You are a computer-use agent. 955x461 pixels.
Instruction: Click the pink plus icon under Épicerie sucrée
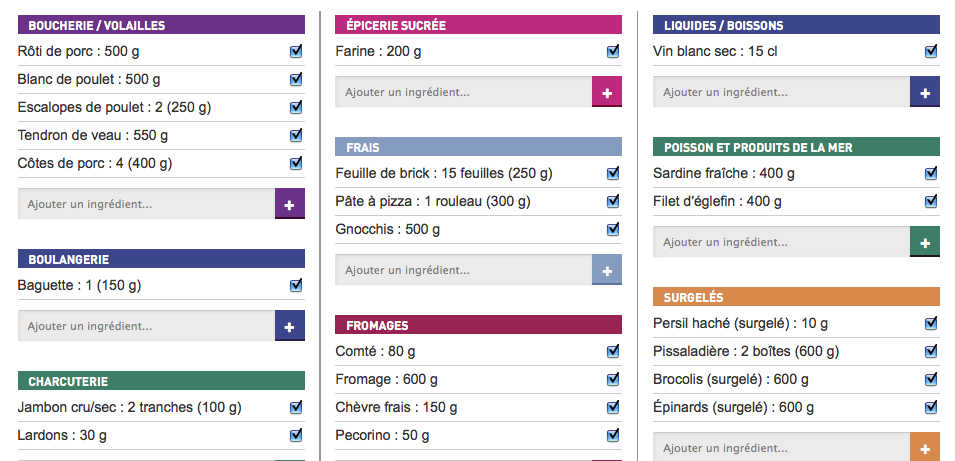607,92
